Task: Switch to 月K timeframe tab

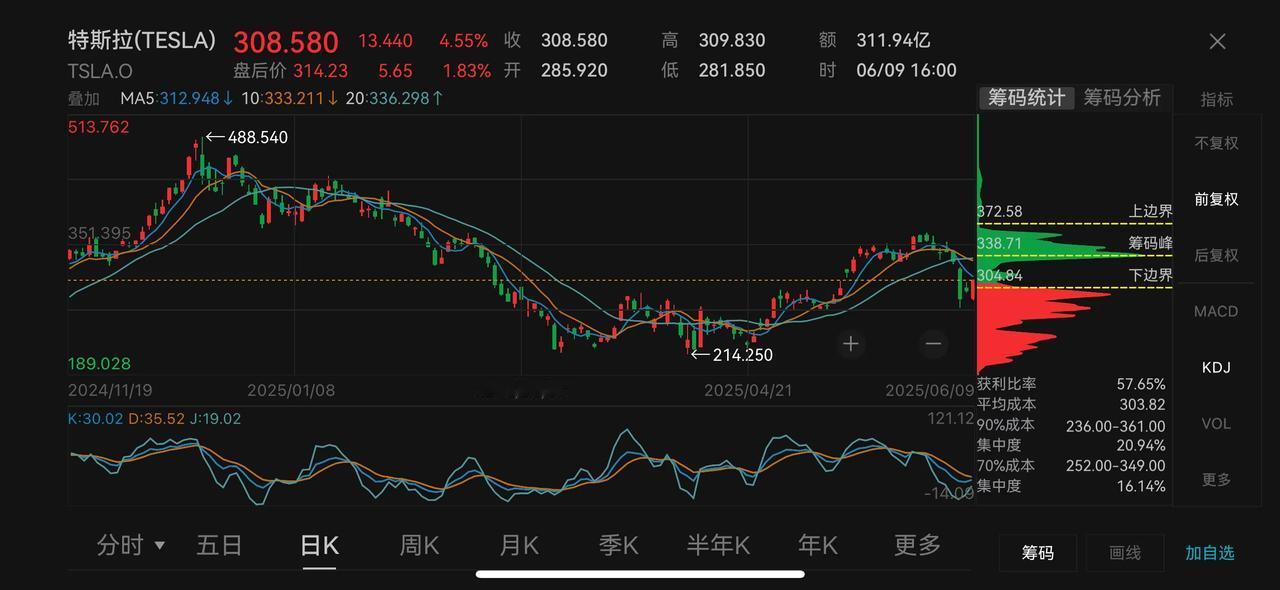Action: pos(519,545)
